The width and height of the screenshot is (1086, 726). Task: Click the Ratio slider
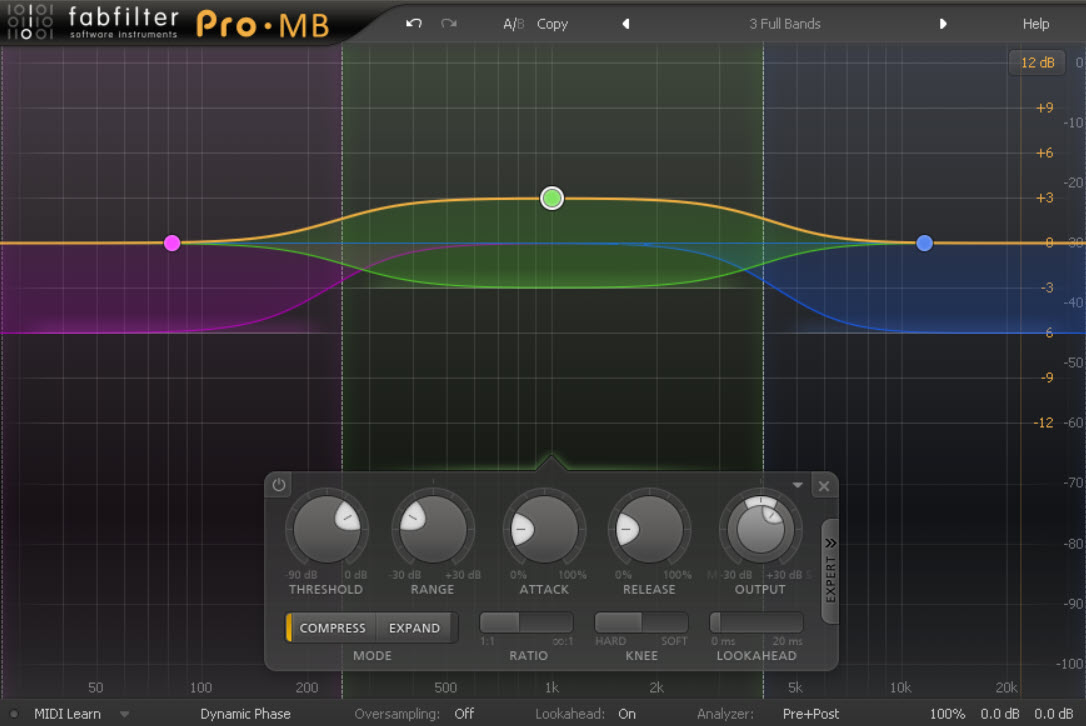click(526, 622)
